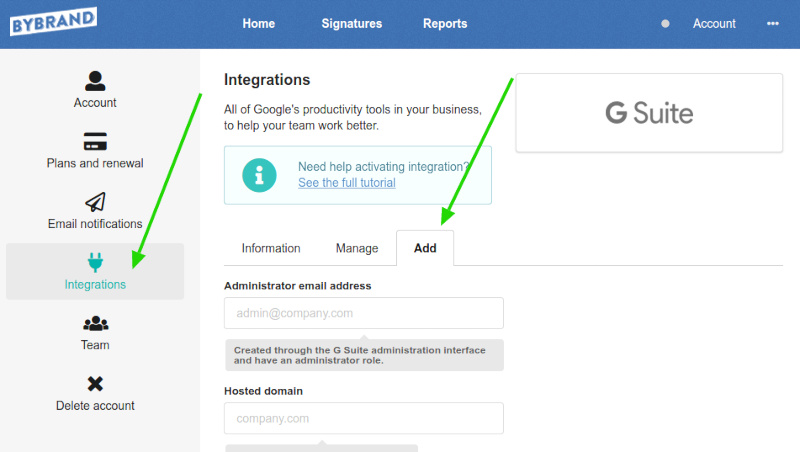Focus the Hosted domain input field

click(x=364, y=418)
